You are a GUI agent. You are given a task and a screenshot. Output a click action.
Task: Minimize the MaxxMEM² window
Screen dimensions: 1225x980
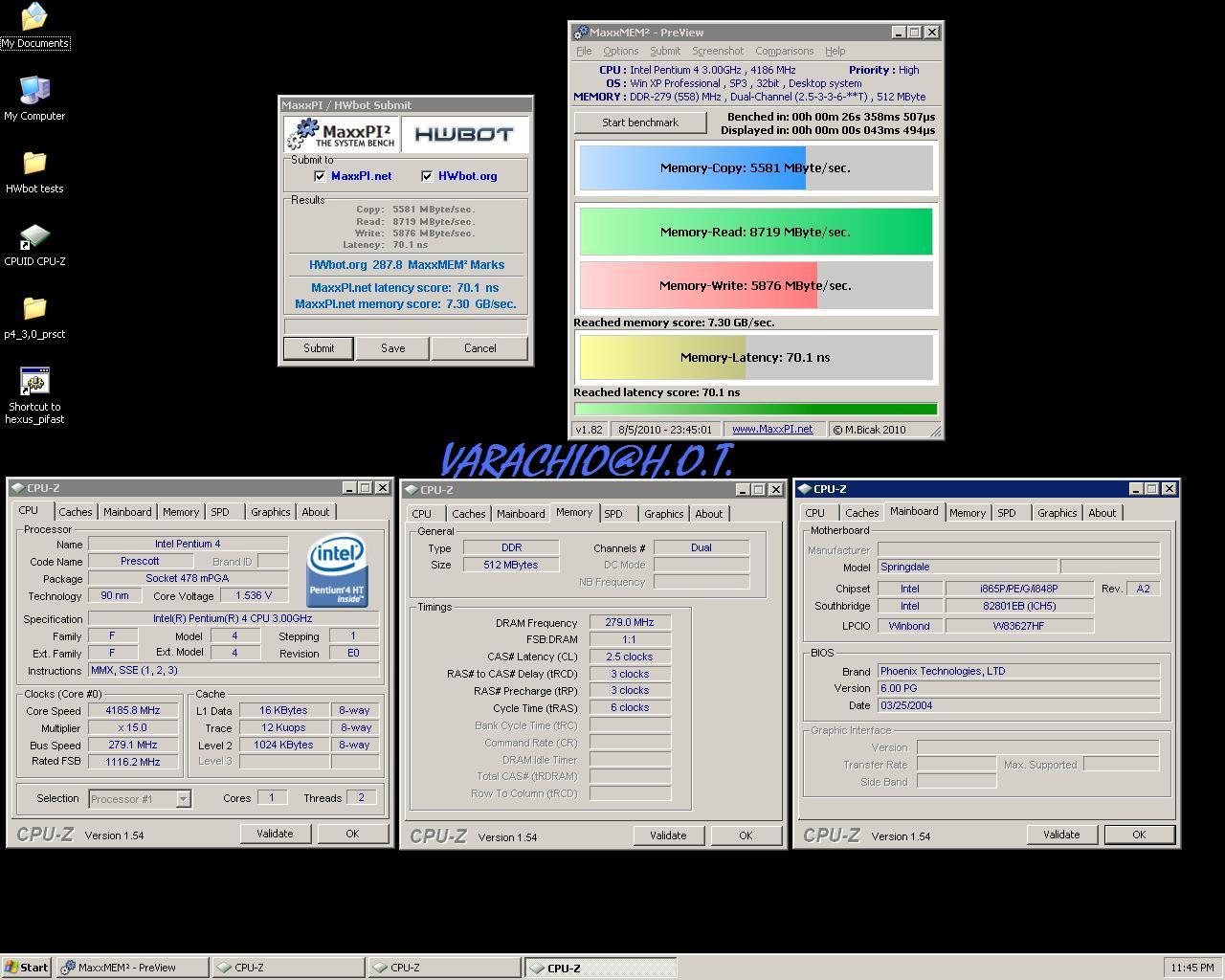pos(899,33)
